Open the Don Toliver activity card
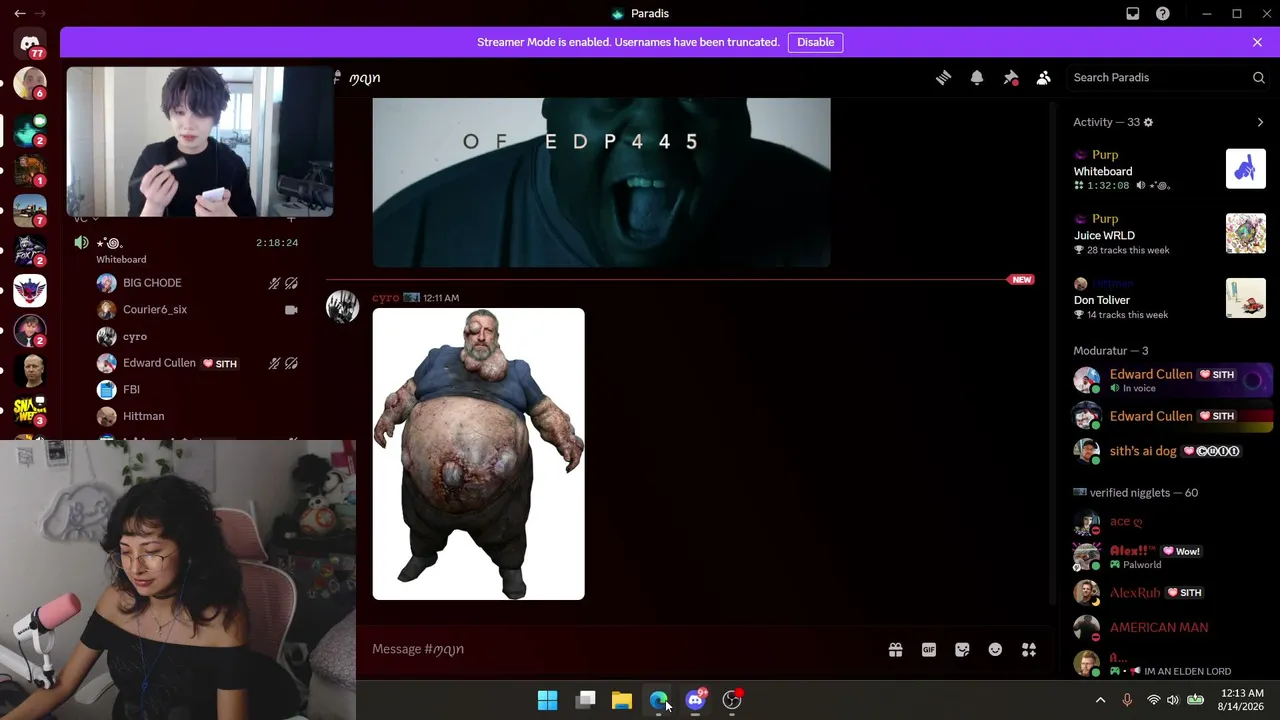Screen dimensions: 1280x720 click(x=1169, y=298)
